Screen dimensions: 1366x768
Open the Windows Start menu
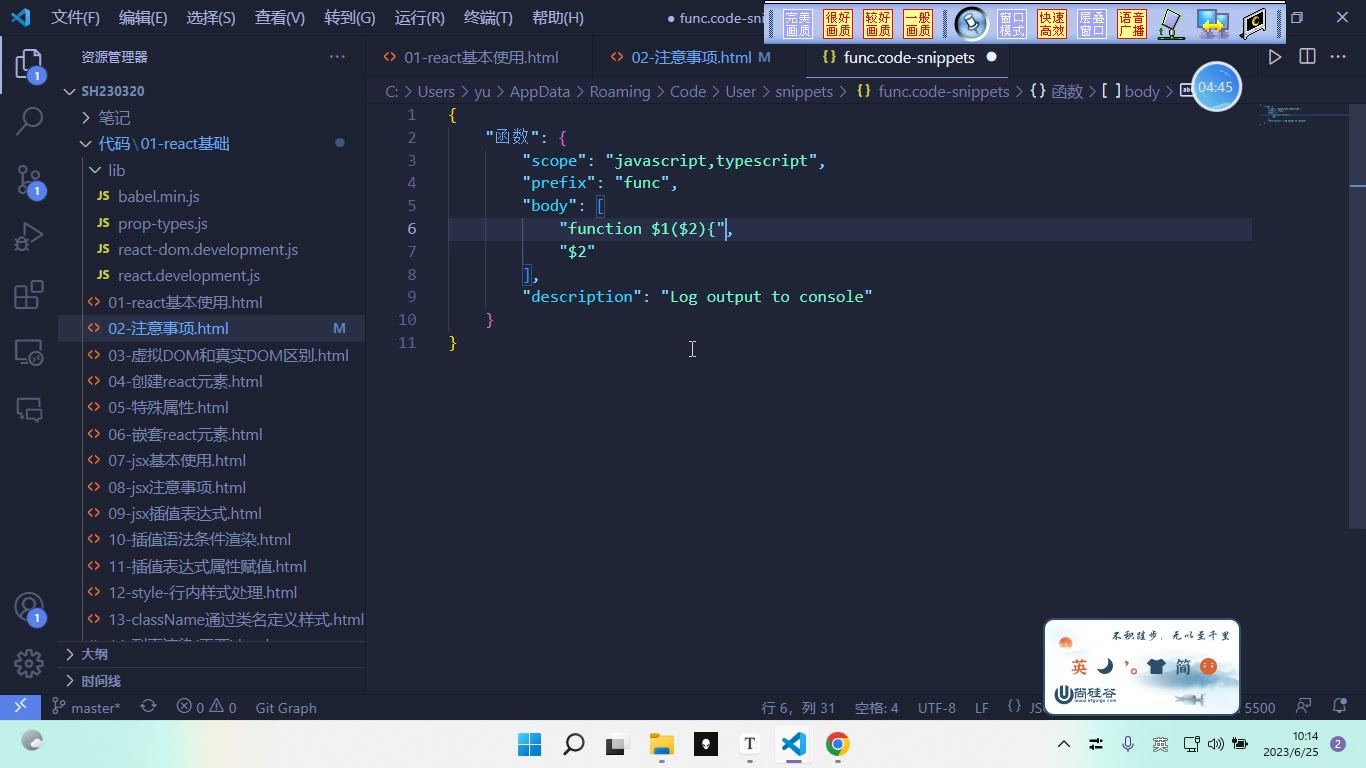(x=529, y=744)
